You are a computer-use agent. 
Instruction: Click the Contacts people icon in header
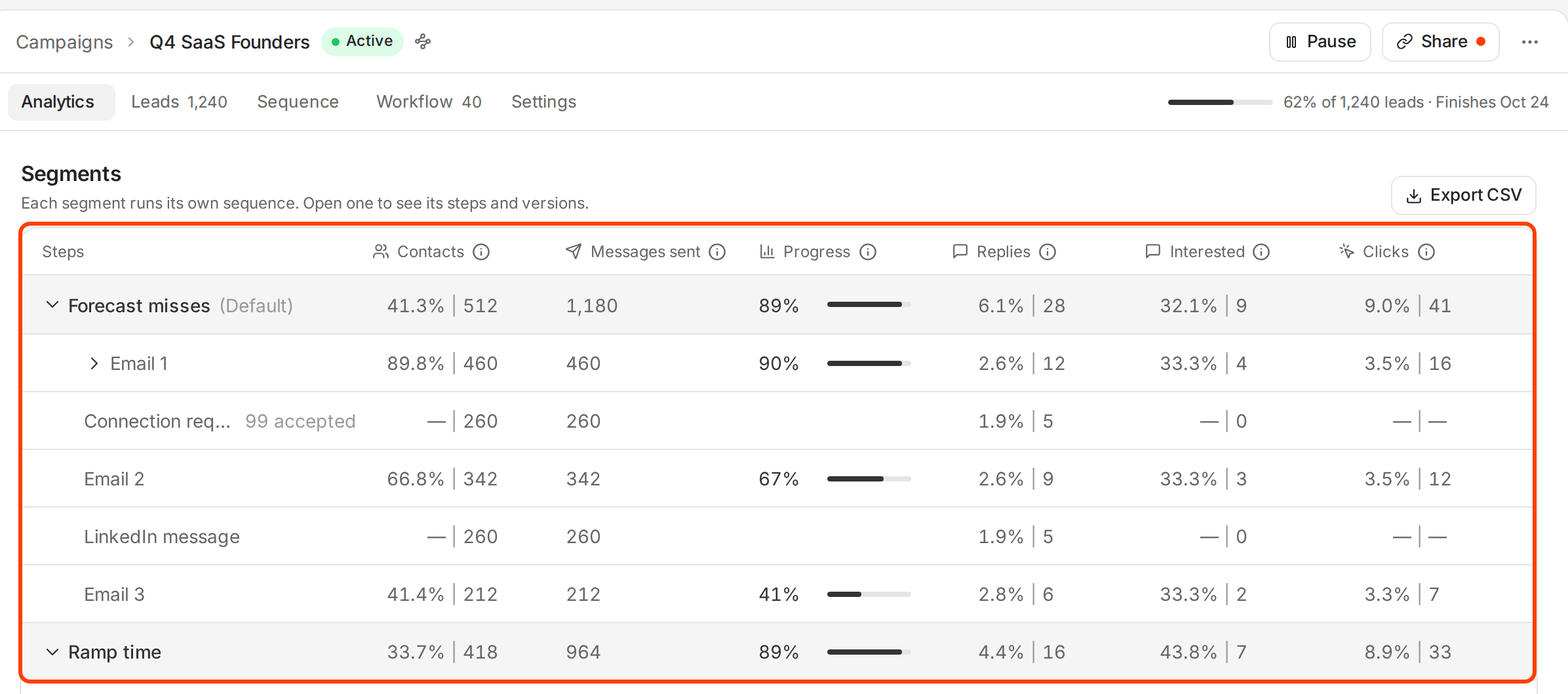(x=381, y=252)
